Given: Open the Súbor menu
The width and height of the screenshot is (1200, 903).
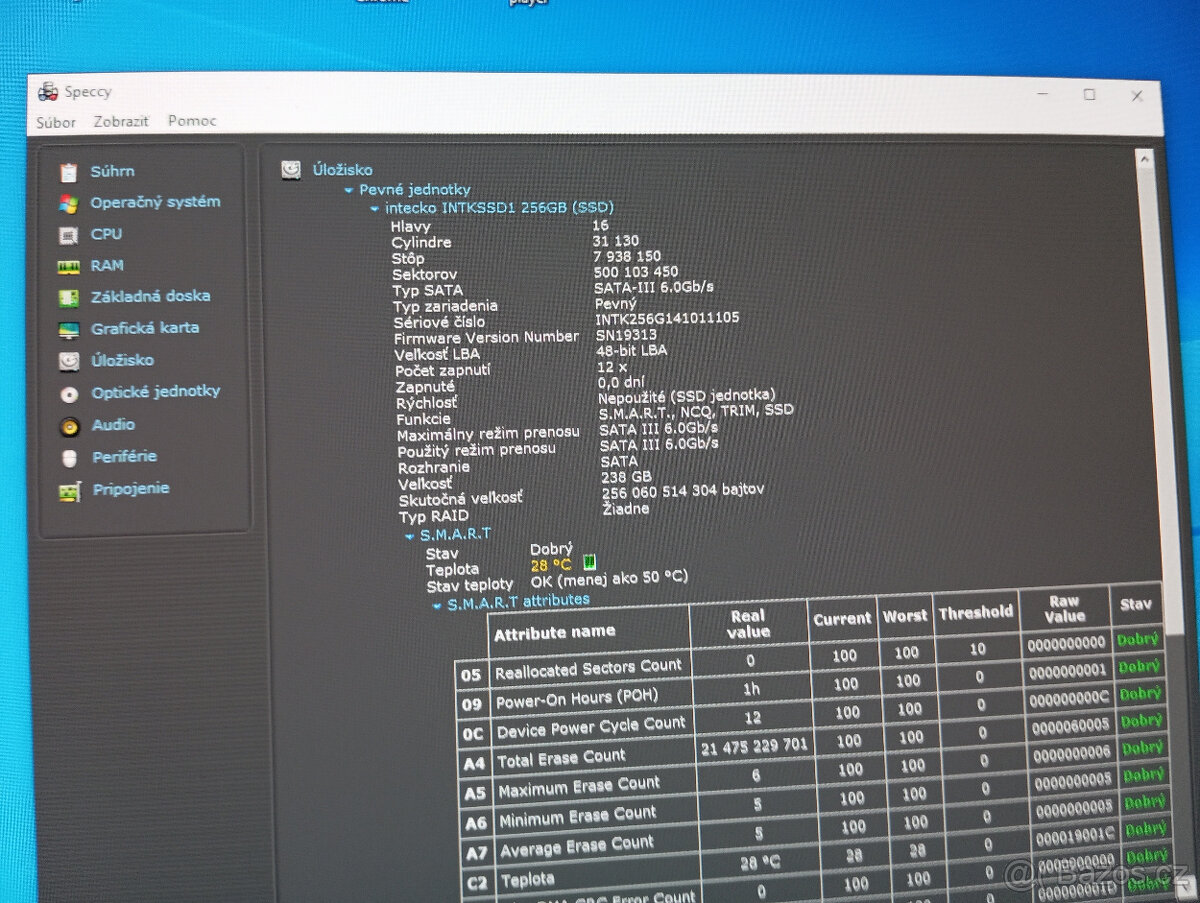Looking at the screenshot, I should click(x=56, y=122).
